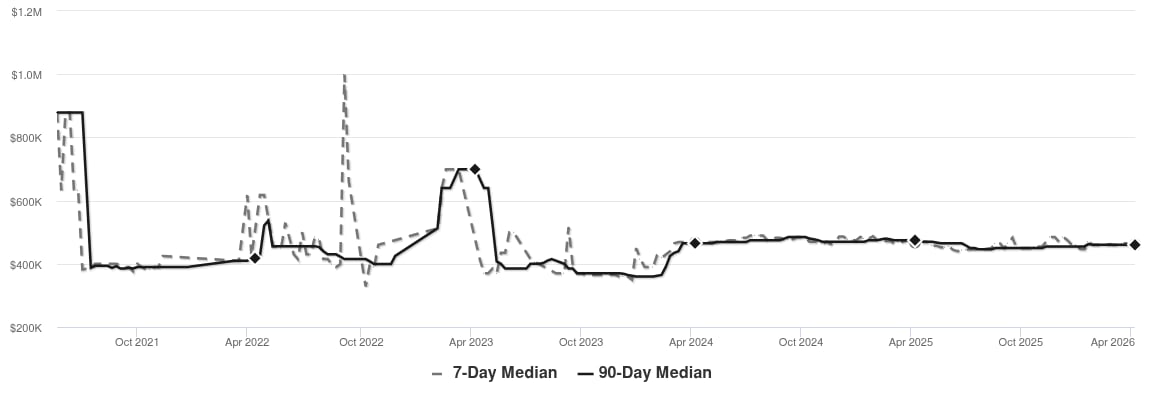Click the dashed line symbol in the legend
This screenshot has width=1150, height=401.
(437, 373)
